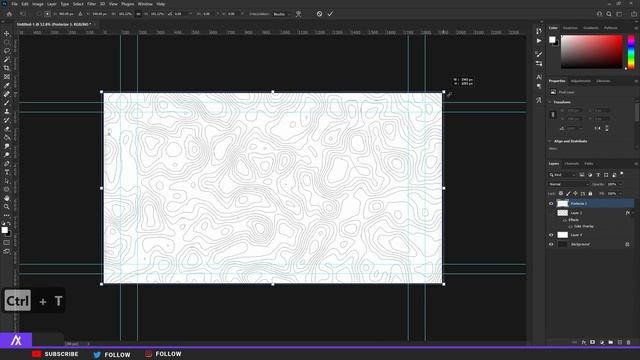Open the Character panel icon
Image resolution: width=640 pixels, height=360 pixels.
point(539,77)
